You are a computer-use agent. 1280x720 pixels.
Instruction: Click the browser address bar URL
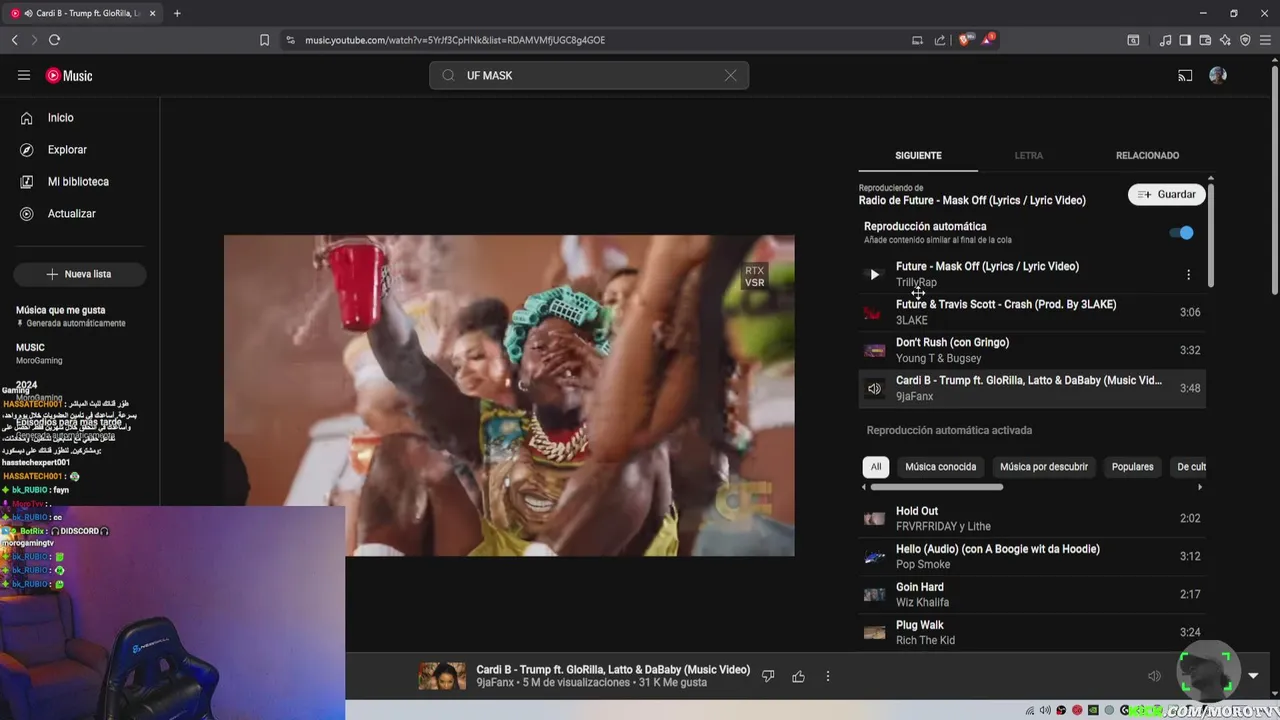coord(455,40)
